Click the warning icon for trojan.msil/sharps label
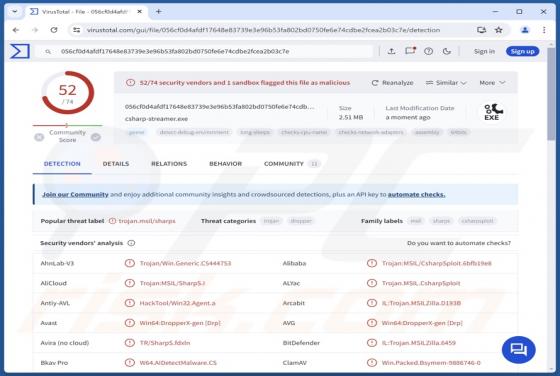Image resolution: width=560 pixels, height=376 pixels. click(x=112, y=221)
